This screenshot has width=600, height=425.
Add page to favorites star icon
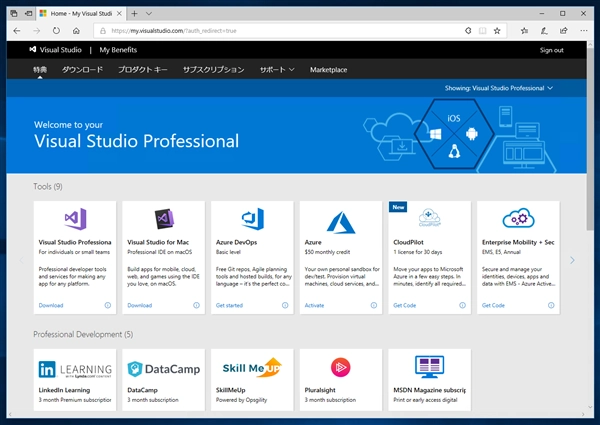497,31
